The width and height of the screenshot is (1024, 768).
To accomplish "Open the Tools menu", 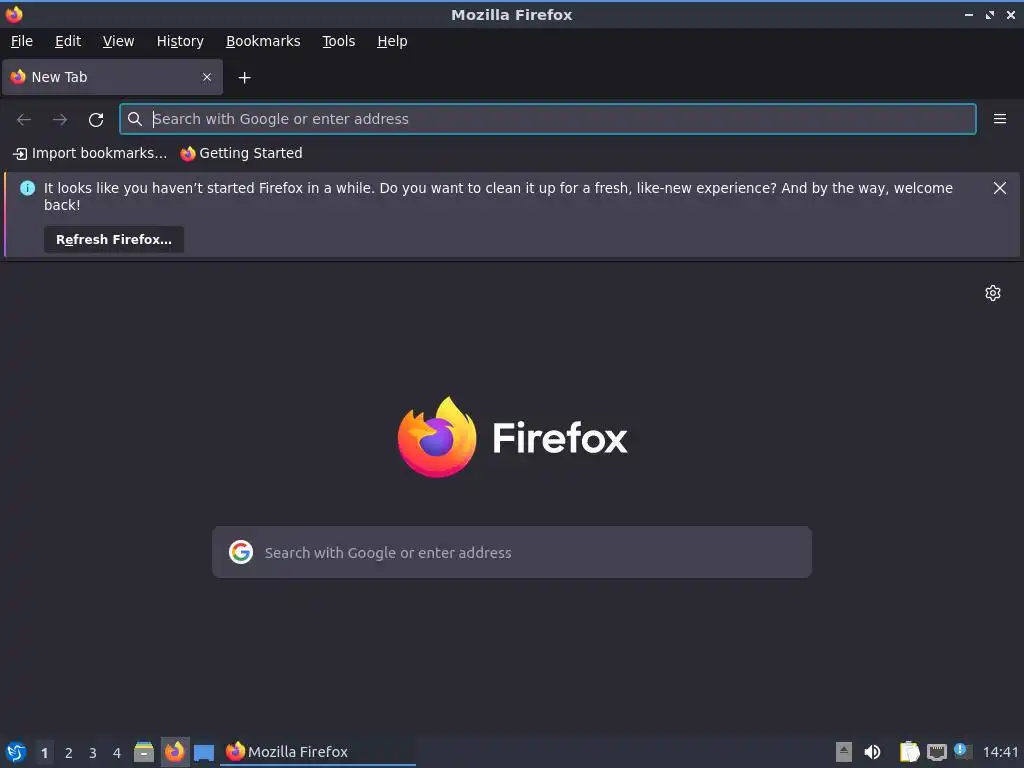I will (338, 41).
